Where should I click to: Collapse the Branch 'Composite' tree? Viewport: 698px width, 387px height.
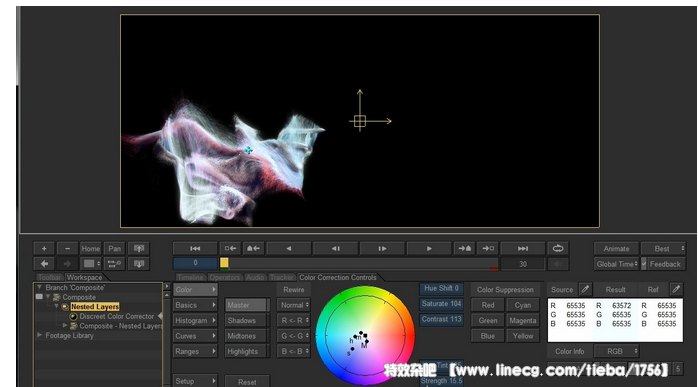[40, 287]
